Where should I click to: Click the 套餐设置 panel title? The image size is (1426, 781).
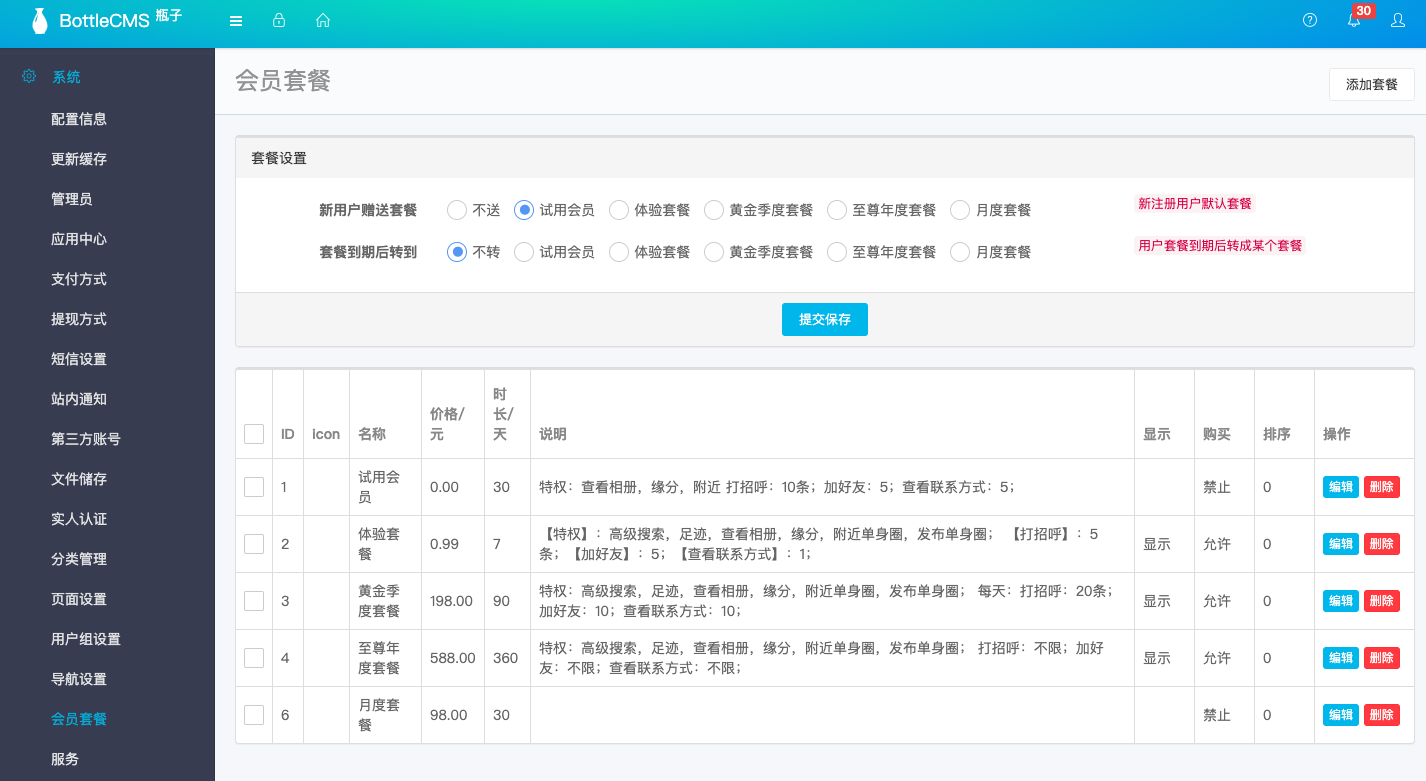(279, 158)
